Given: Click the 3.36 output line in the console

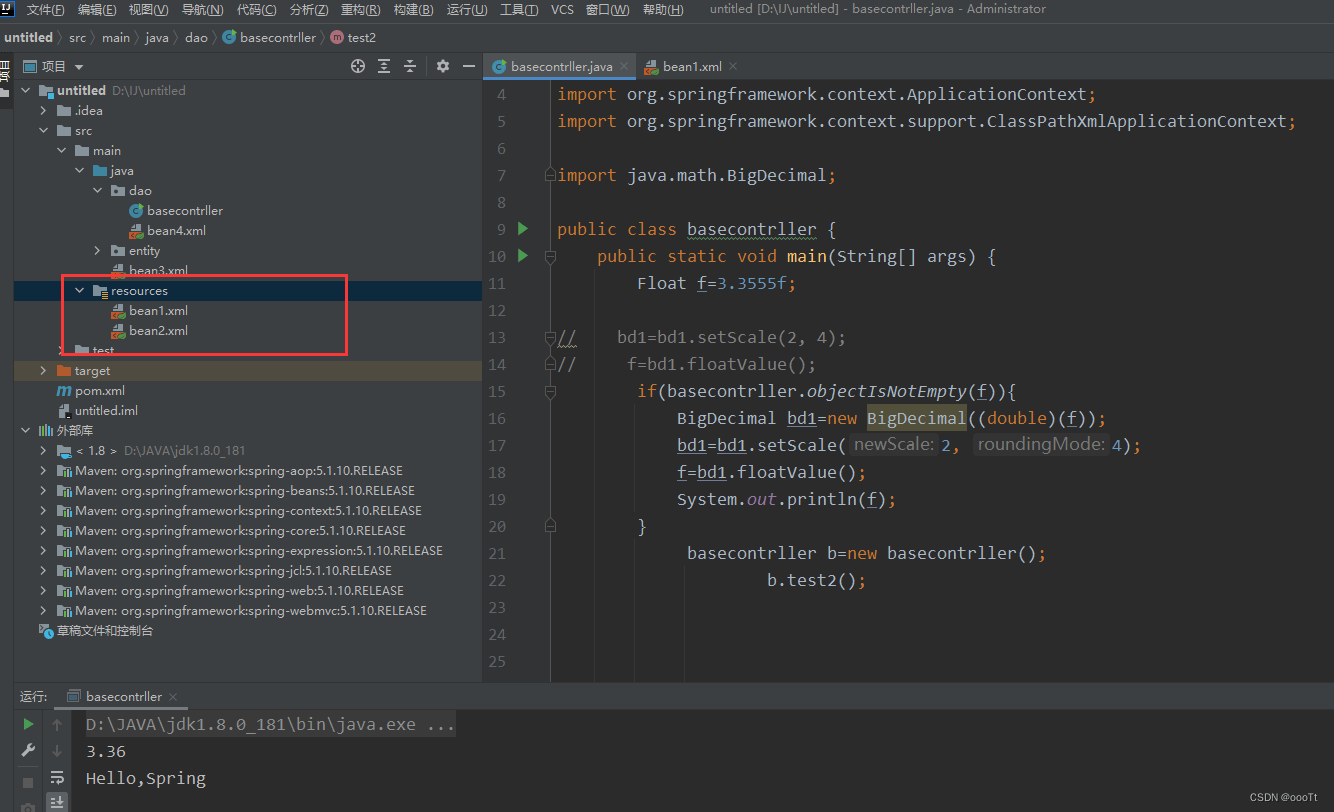Looking at the screenshot, I should (106, 751).
